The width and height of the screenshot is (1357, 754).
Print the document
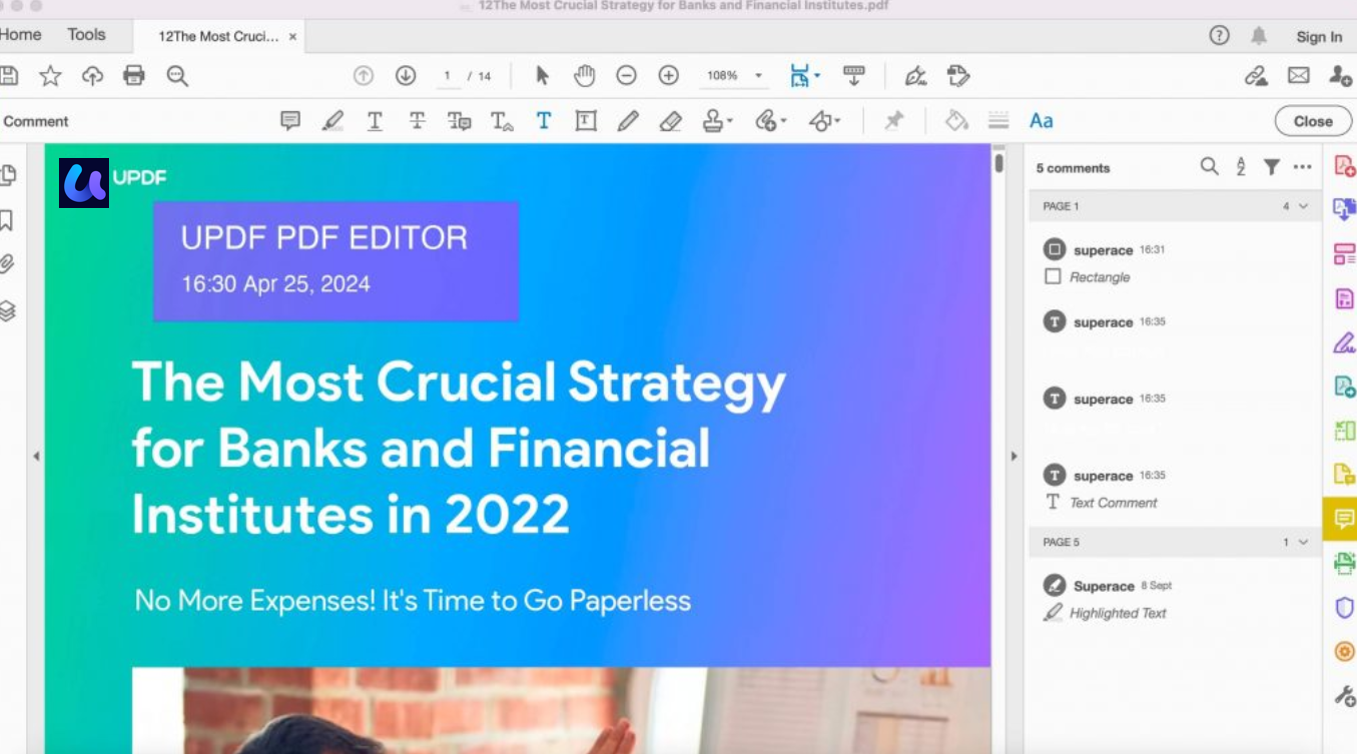pyautogui.click(x=134, y=76)
